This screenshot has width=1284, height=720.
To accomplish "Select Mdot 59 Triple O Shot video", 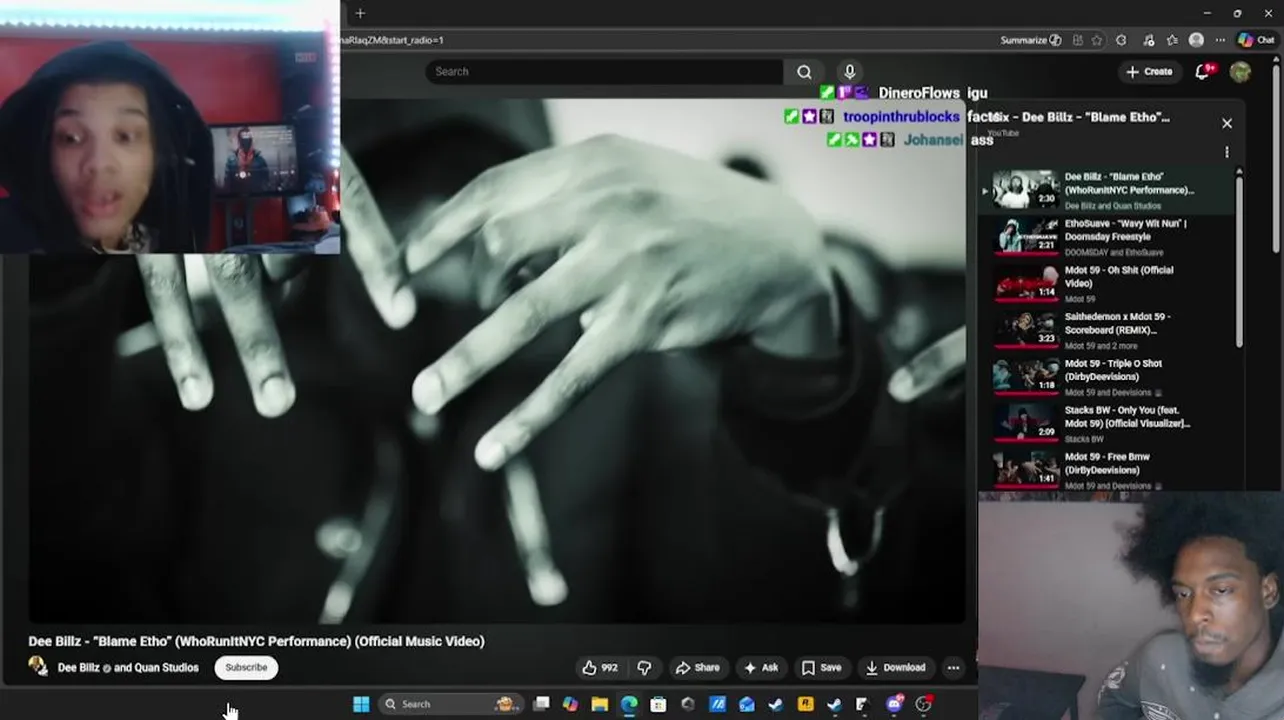I will (1108, 376).
